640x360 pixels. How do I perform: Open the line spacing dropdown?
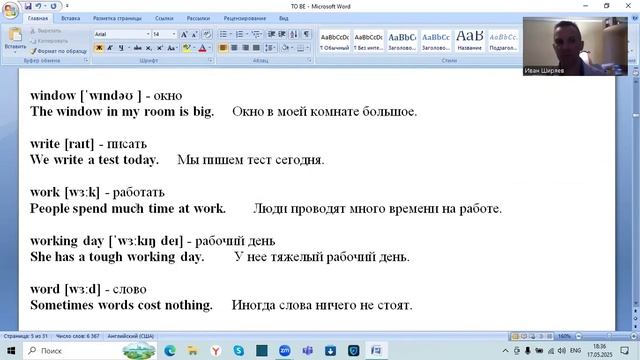tap(270, 48)
